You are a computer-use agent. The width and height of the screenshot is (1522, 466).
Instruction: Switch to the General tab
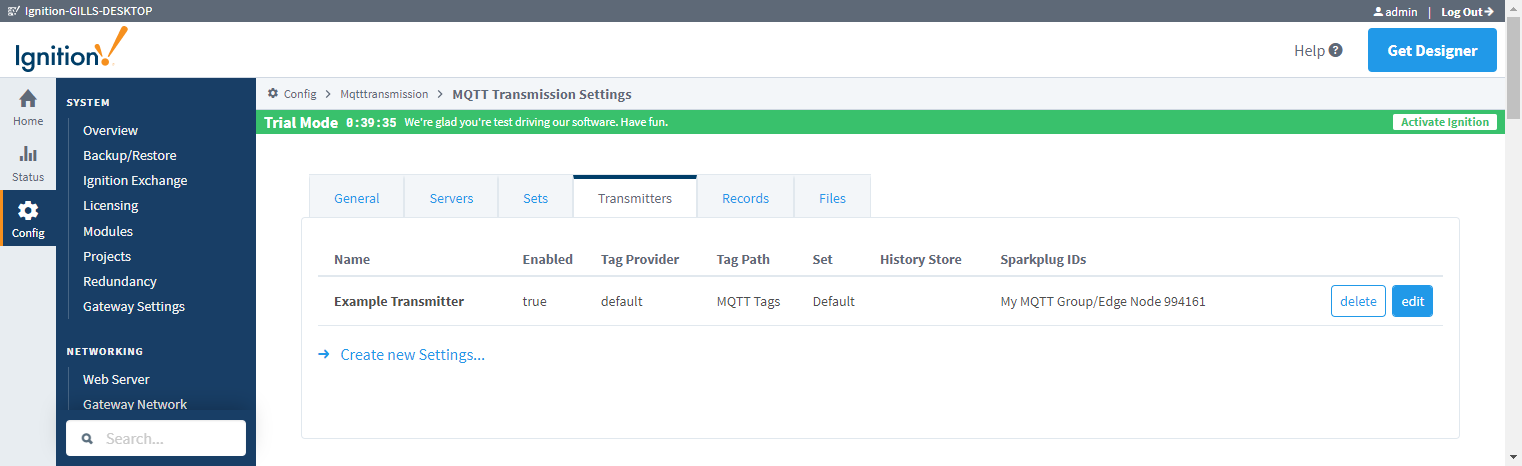click(x=356, y=197)
